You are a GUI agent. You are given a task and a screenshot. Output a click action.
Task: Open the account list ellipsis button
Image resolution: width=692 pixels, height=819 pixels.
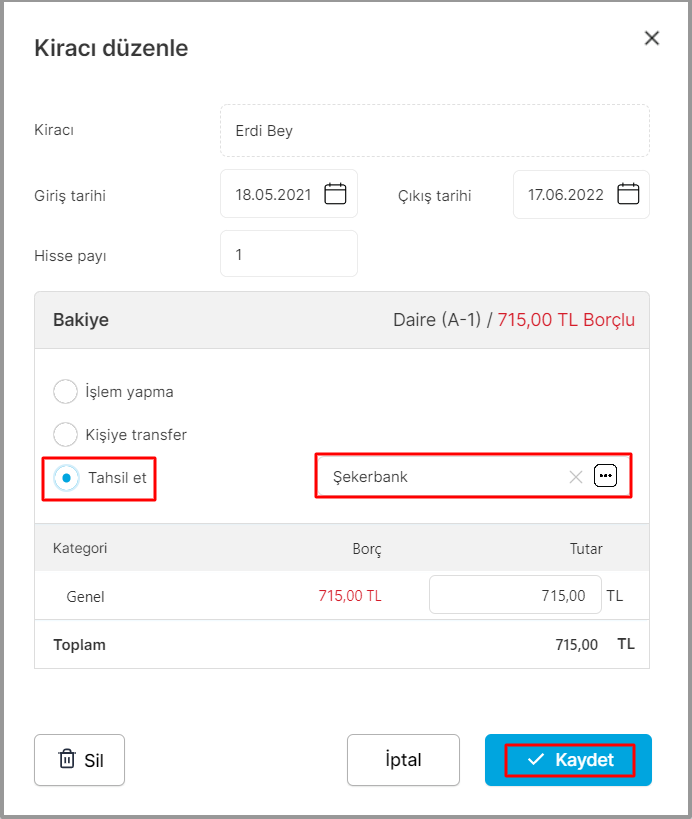coord(605,475)
